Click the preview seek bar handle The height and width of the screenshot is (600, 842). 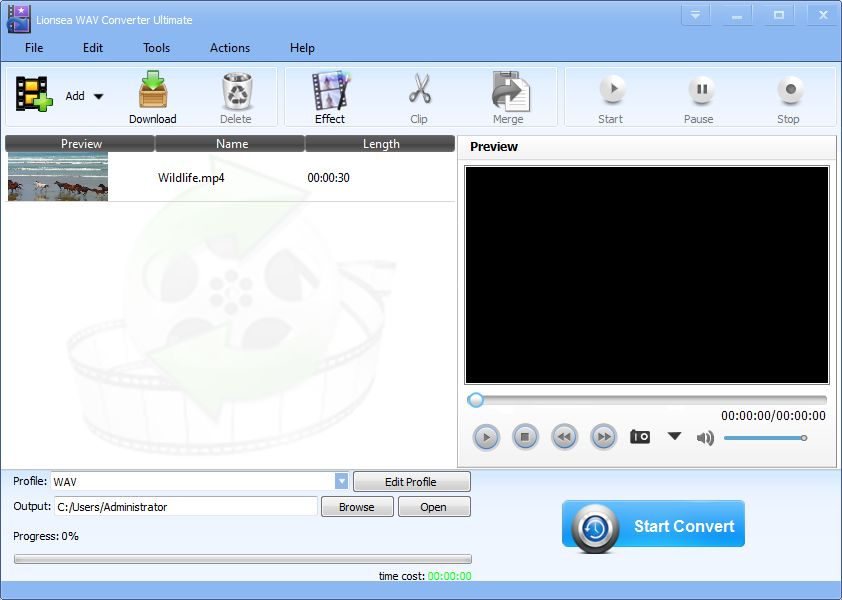(475, 400)
